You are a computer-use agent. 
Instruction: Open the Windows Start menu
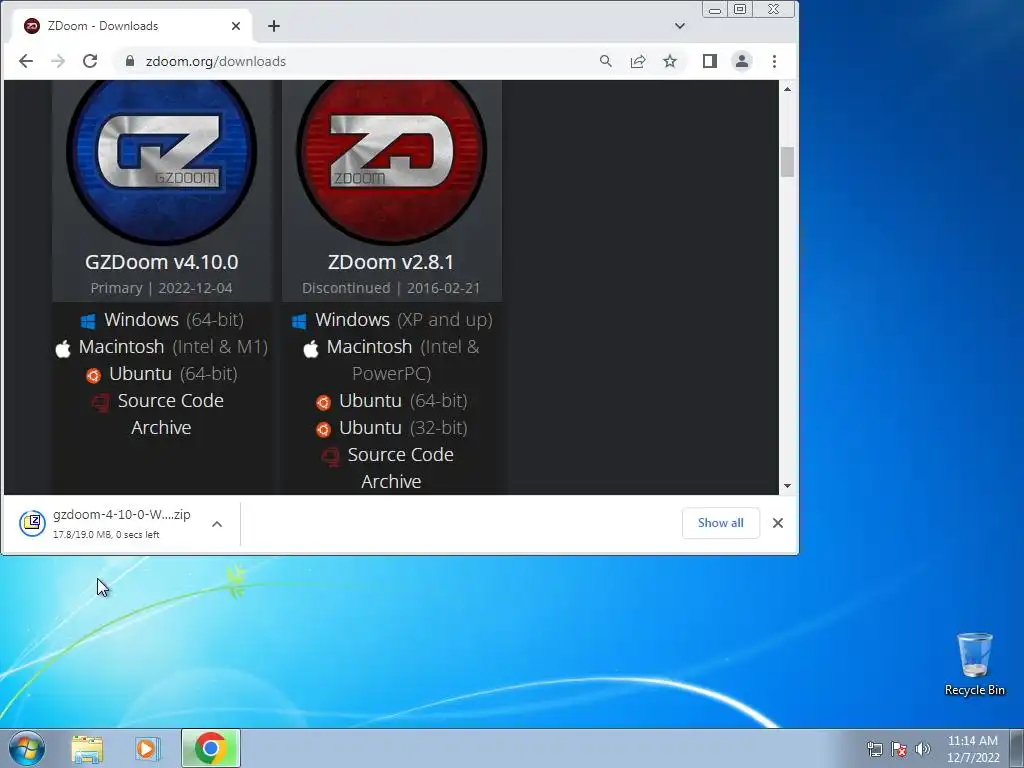point(27,748)
